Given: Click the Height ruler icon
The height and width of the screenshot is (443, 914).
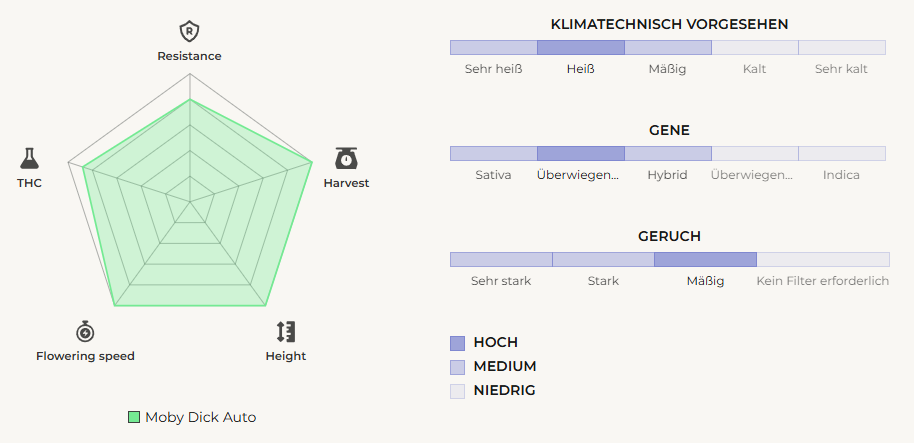Looking at the screenshot, I should pyautogui.click(x=286, y=331).
